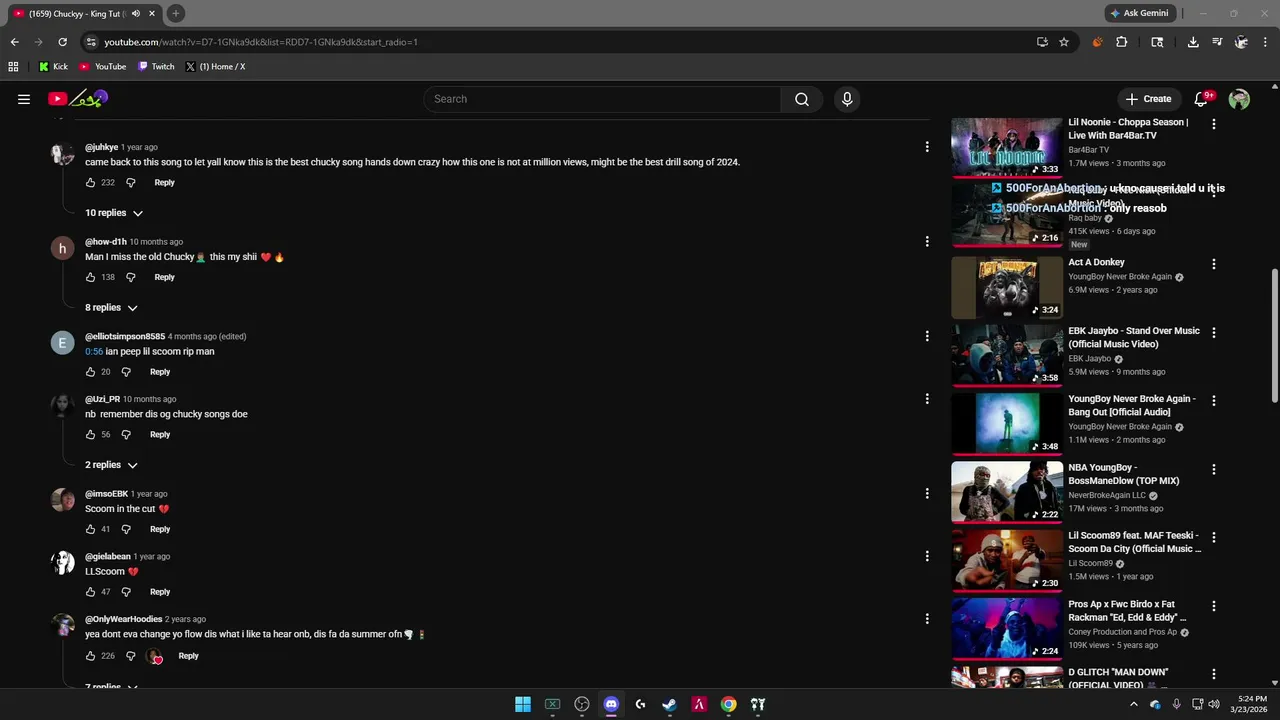Open EBK Jaaybo Stand Over Music thumbnail
Image resolution: width=1280 pixels, height=720 pixels.
coord(1006,354)
